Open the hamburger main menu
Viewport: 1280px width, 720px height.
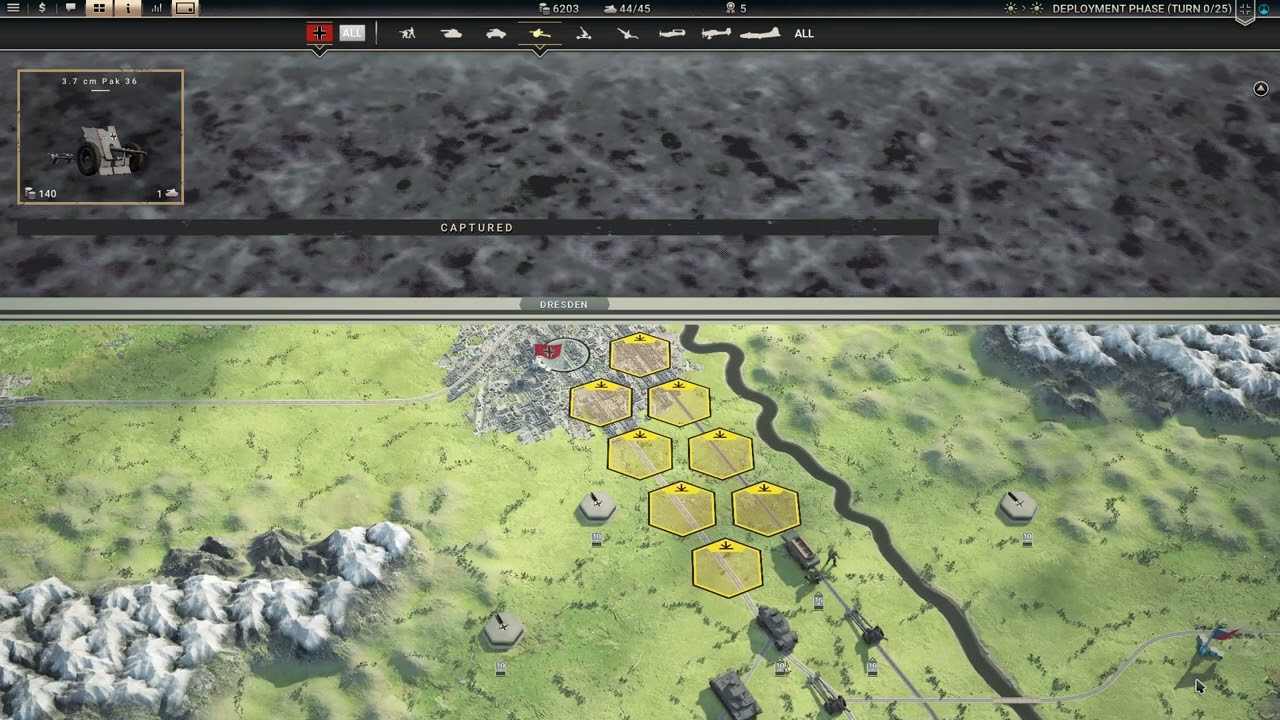[x=14, y=8]
